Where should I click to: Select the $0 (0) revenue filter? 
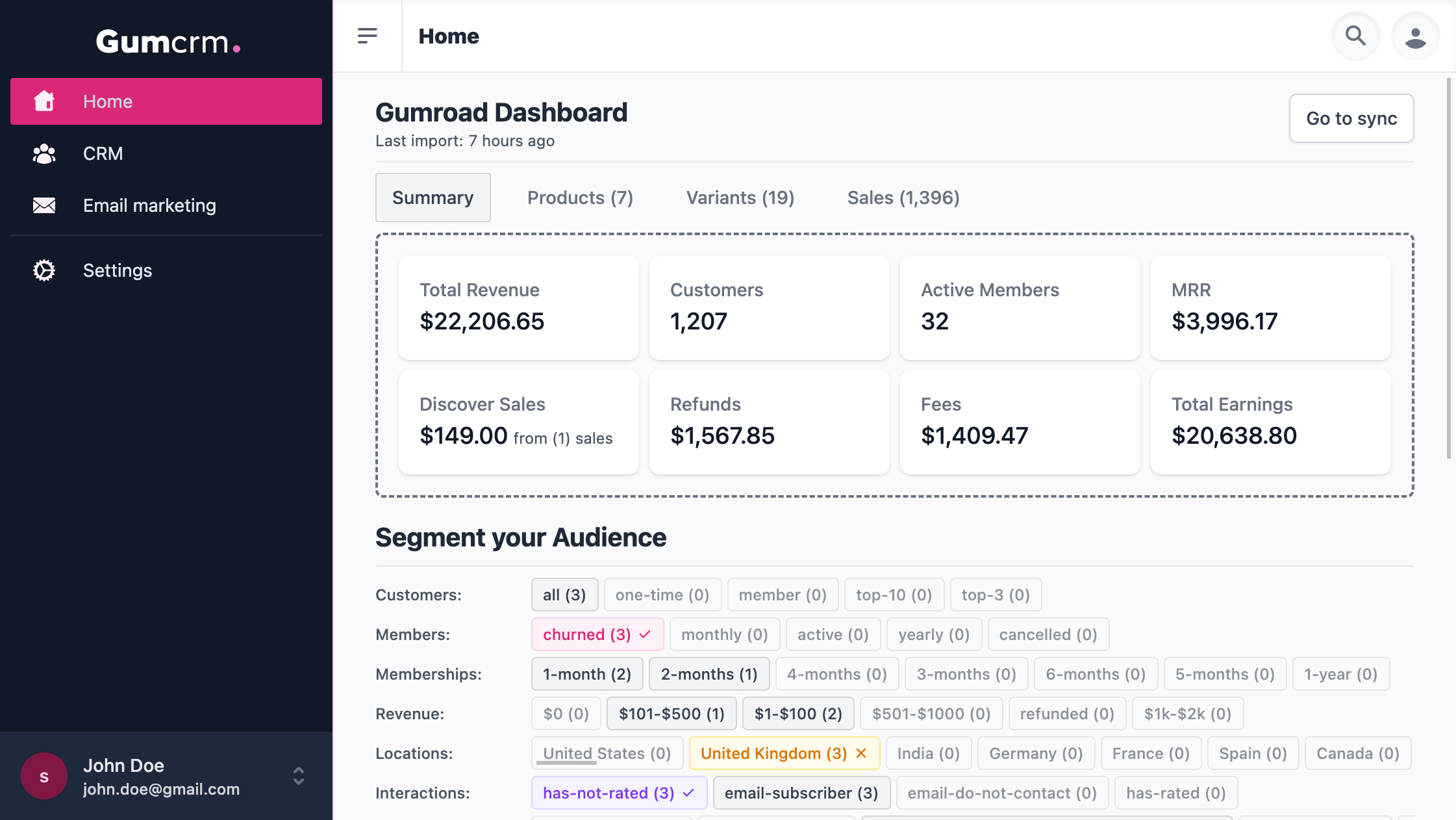[x=566, y=713]
